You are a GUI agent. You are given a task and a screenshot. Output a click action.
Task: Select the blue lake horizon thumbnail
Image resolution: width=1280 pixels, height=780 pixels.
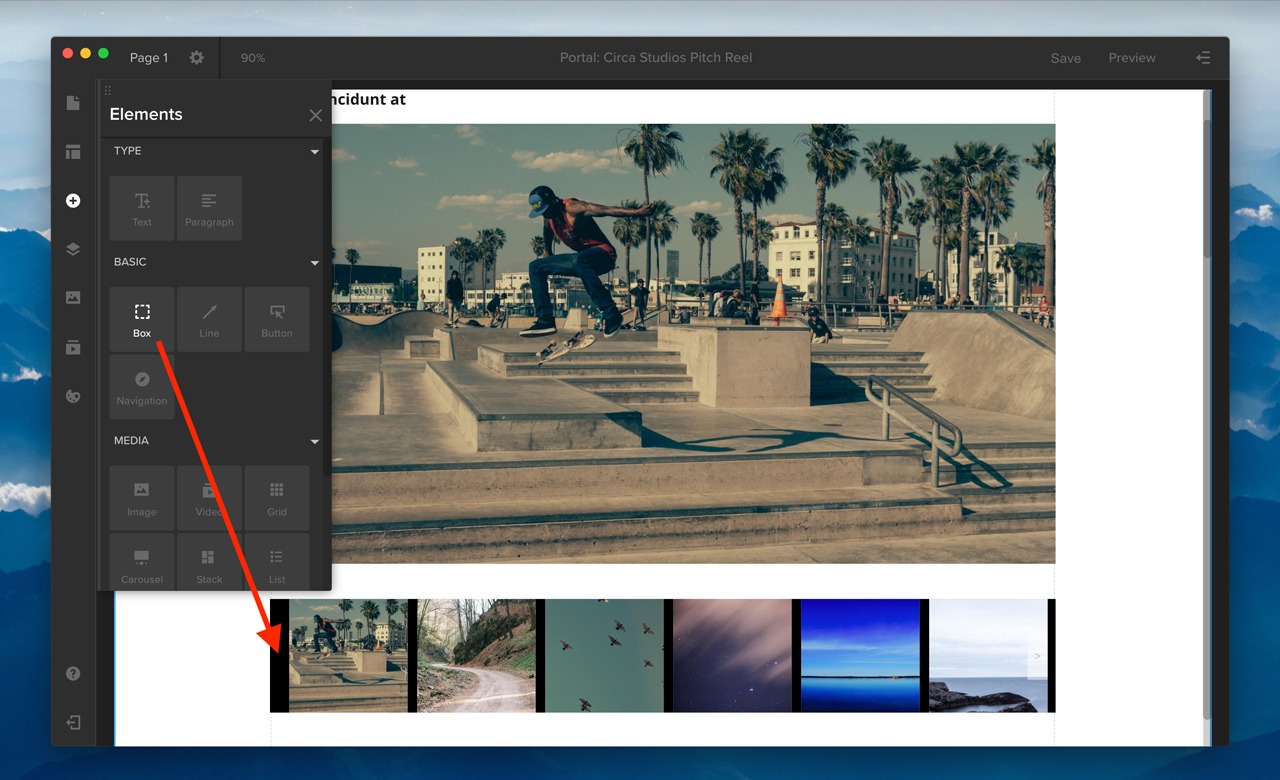[860, 656]
